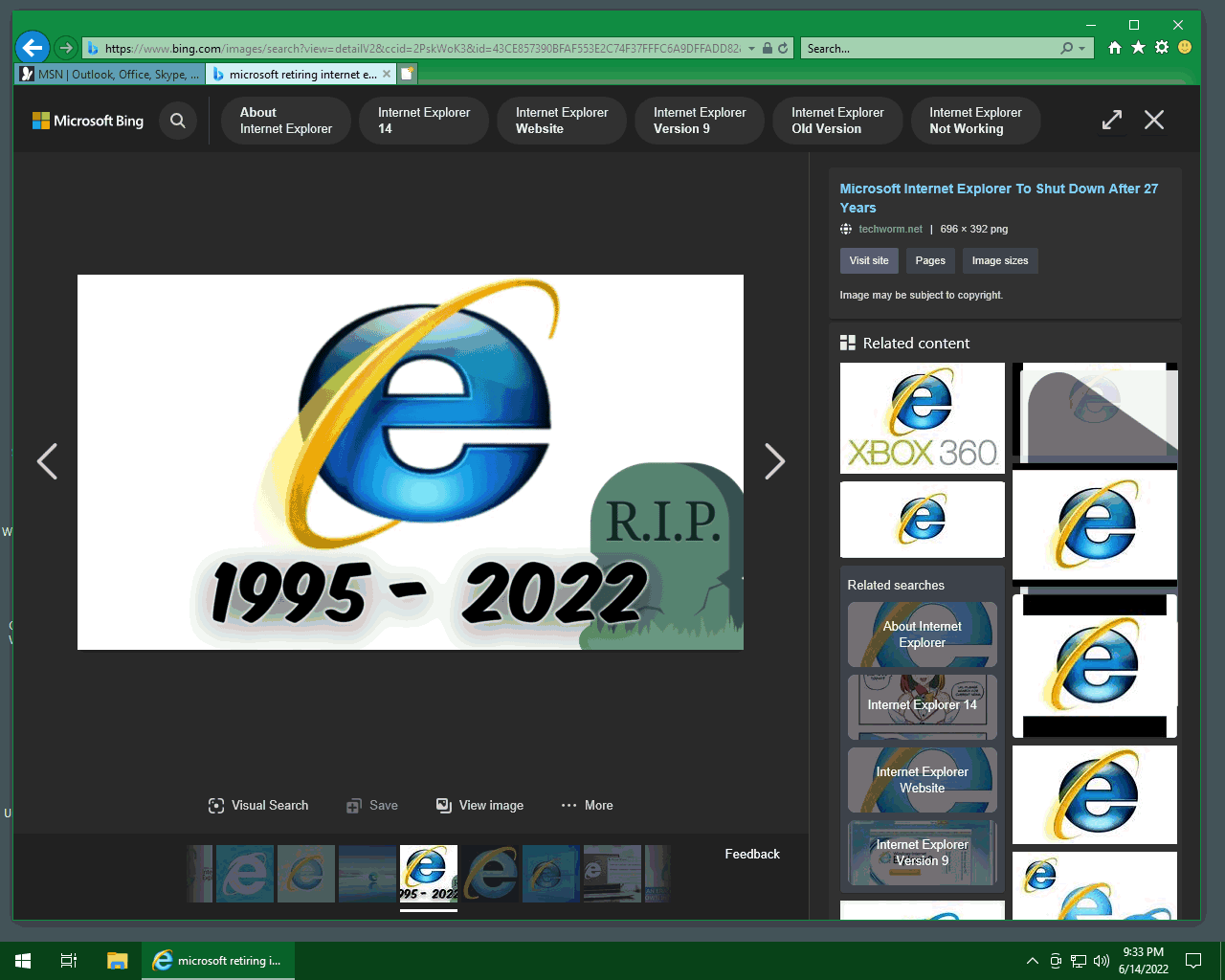Open the address bar autocomplete dropdown arrow
The width and height of the screenshot is (1225, 980).
click(752, 48)
